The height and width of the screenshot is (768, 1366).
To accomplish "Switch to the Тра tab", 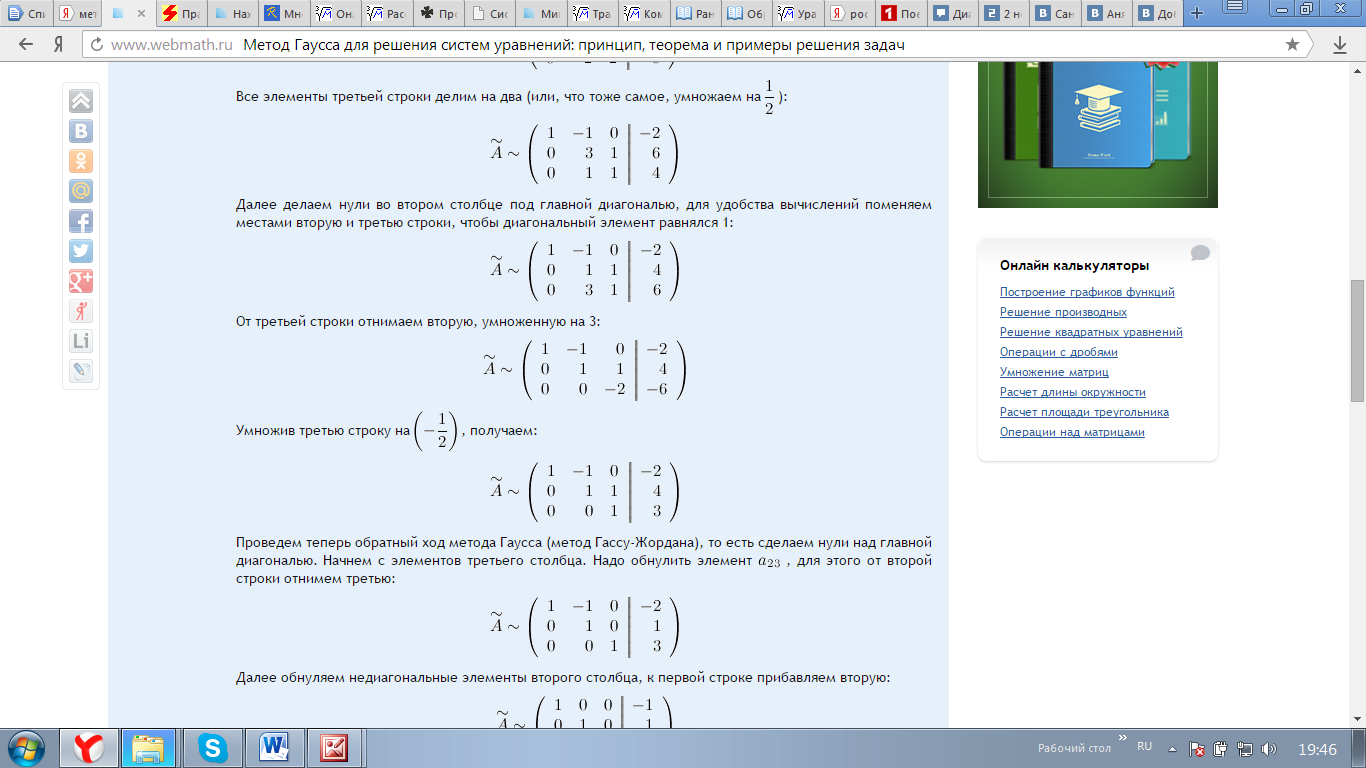I will (x=591, y=14).
